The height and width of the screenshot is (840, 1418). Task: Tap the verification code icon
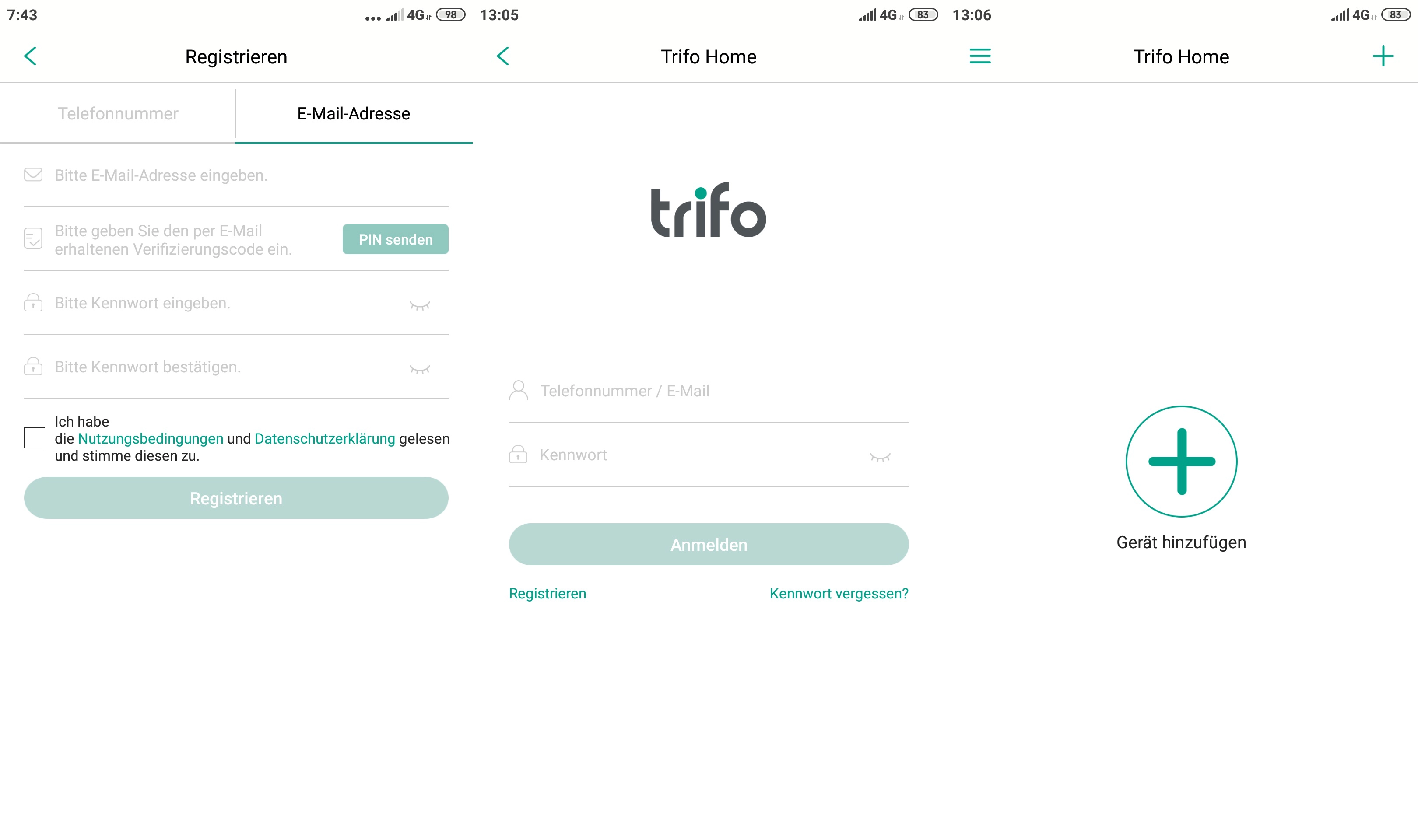point(33,238)
